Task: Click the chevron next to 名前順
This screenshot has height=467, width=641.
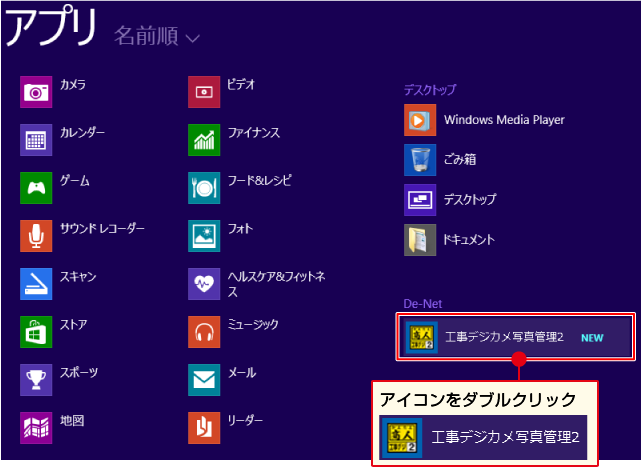Action: tap(193, 39)
